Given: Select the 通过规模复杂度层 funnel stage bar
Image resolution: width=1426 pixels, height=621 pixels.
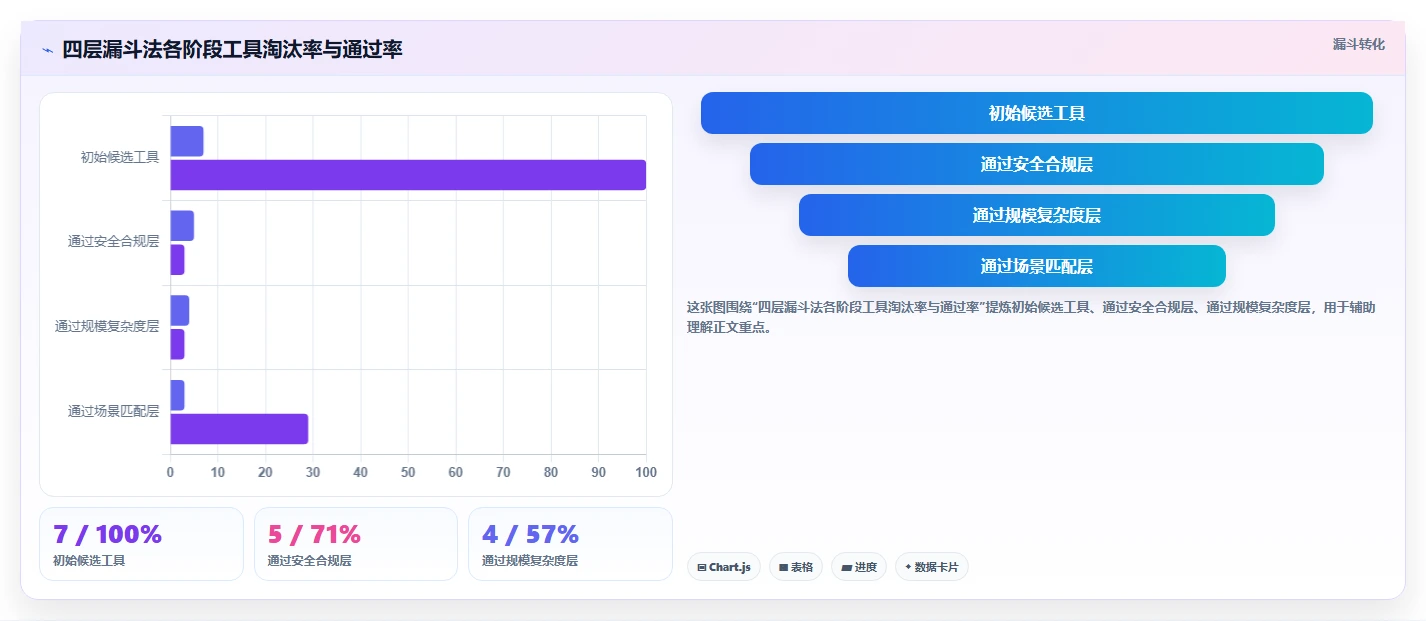Looking at the screenshot, I should click(x=1037, y=215).
